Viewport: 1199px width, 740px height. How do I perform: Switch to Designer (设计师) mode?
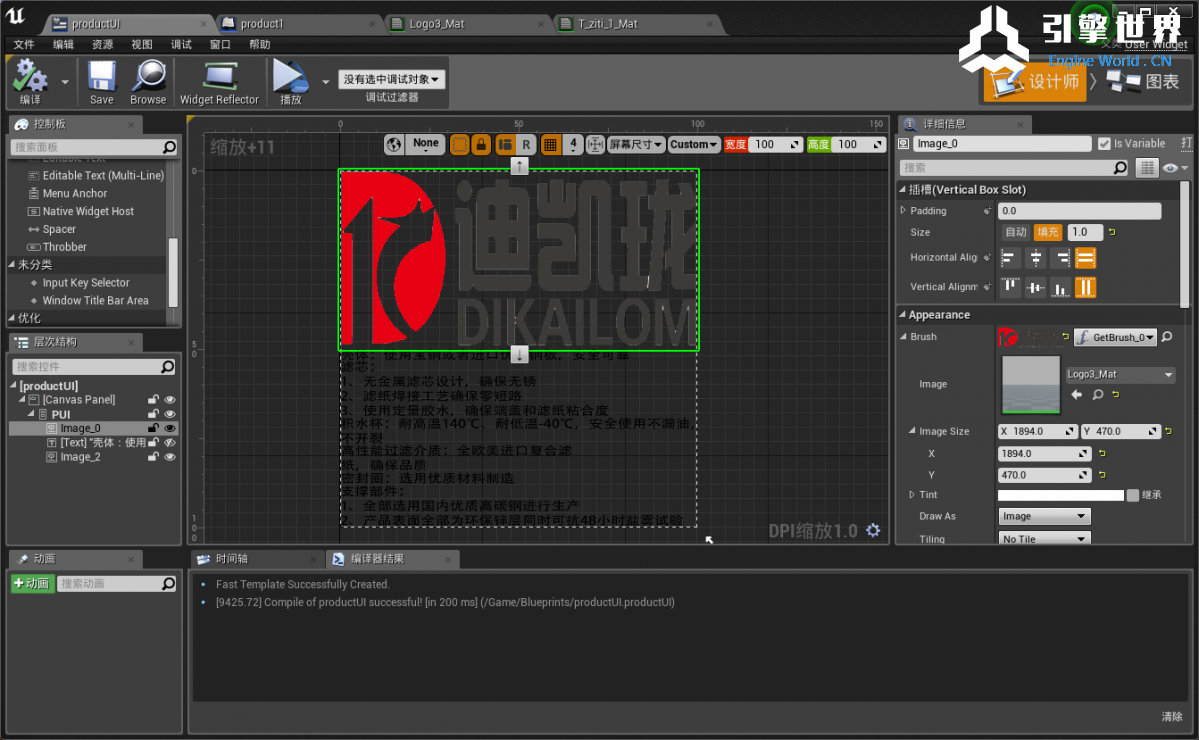pos(1036,81)
